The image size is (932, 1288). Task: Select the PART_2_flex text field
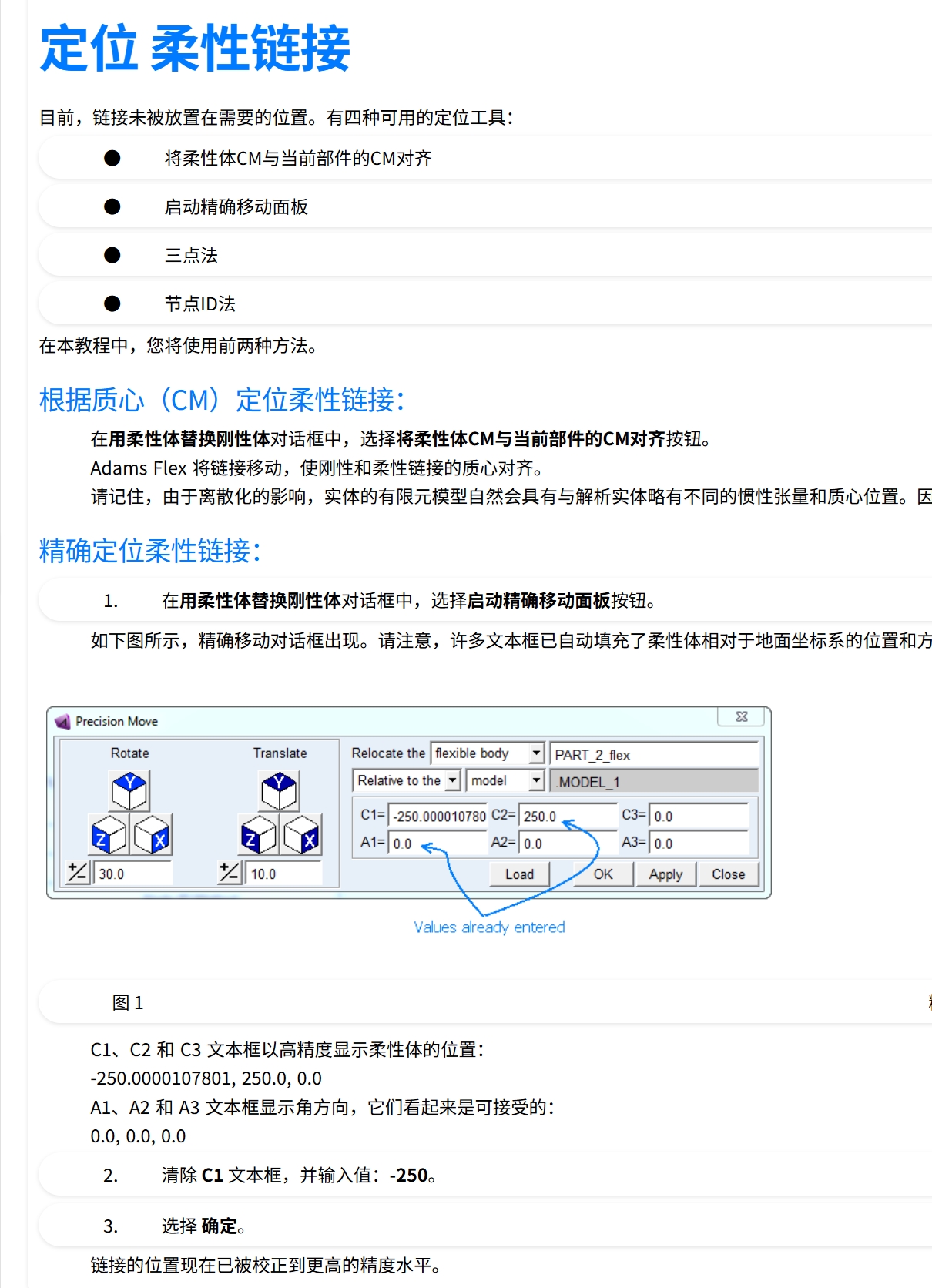coord(655,755)
